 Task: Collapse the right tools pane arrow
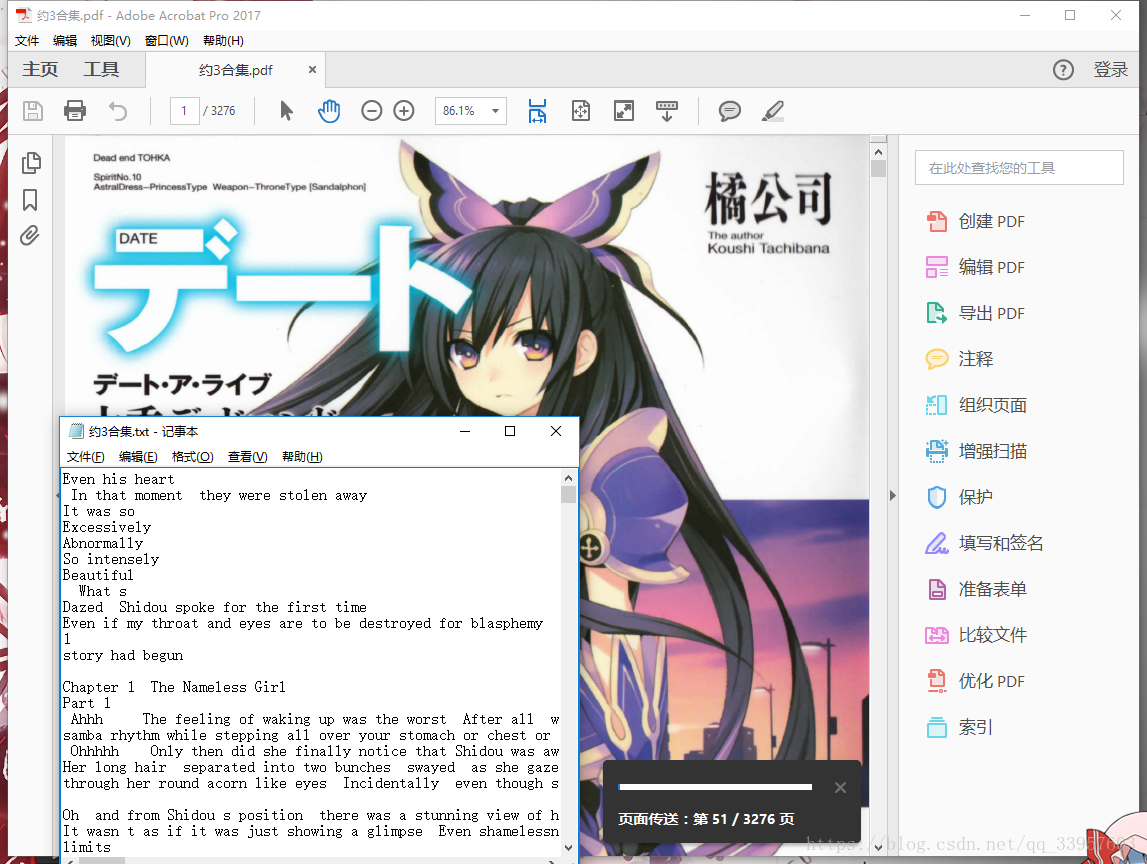[892, 496]
